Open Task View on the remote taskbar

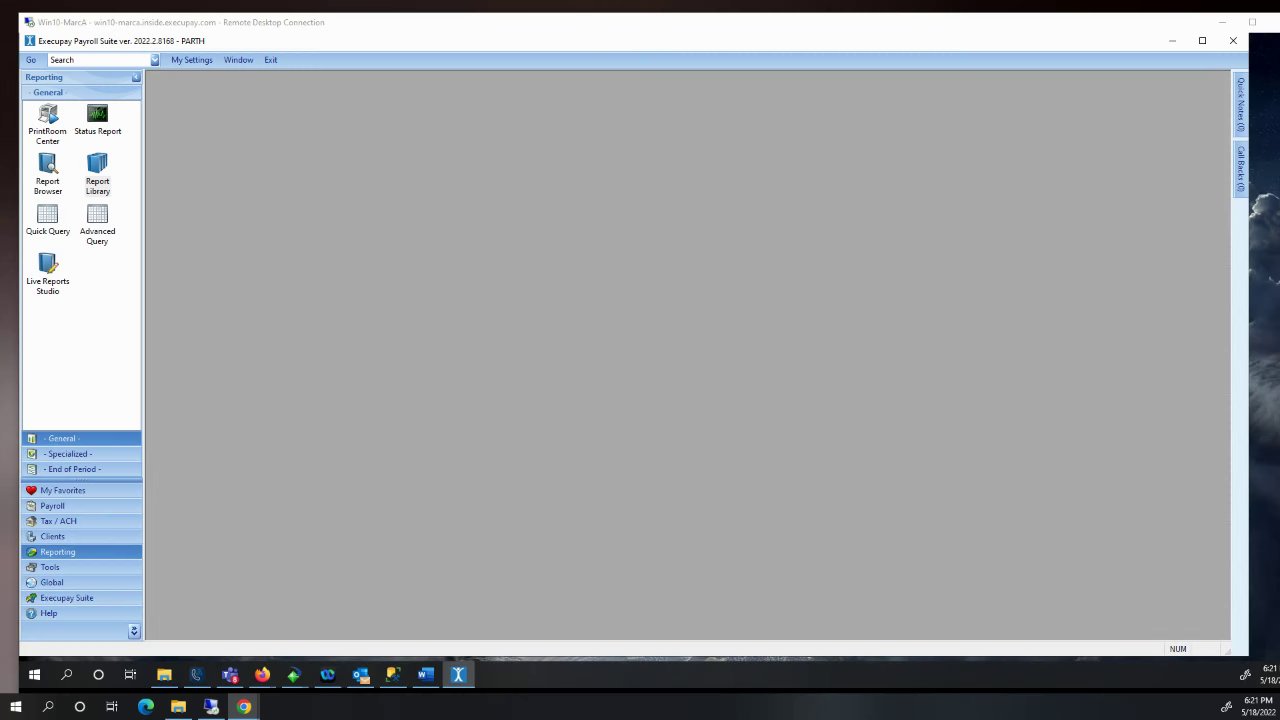click(130, 675)
